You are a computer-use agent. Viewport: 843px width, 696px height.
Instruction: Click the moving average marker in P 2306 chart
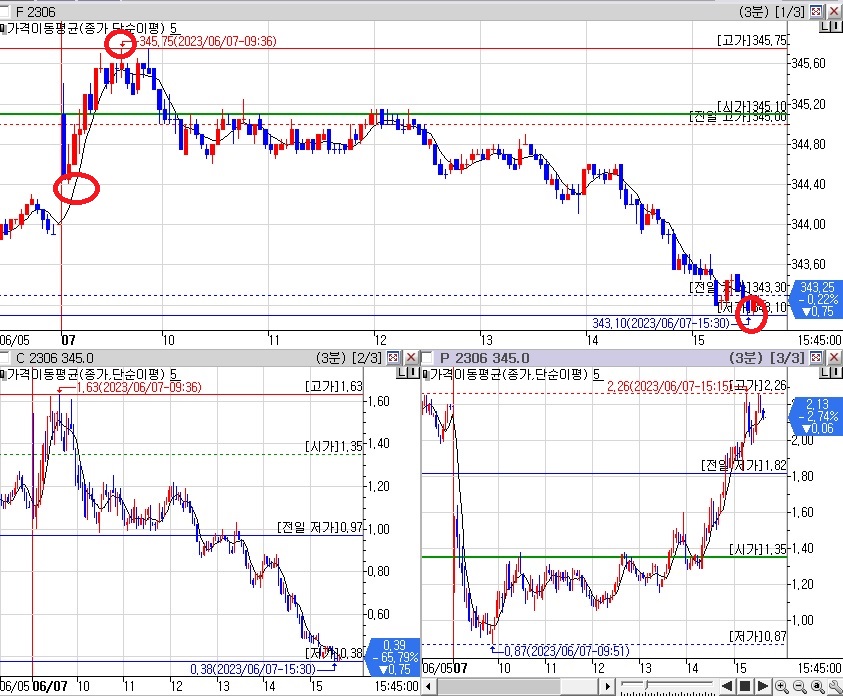click(x=426, y=374)
